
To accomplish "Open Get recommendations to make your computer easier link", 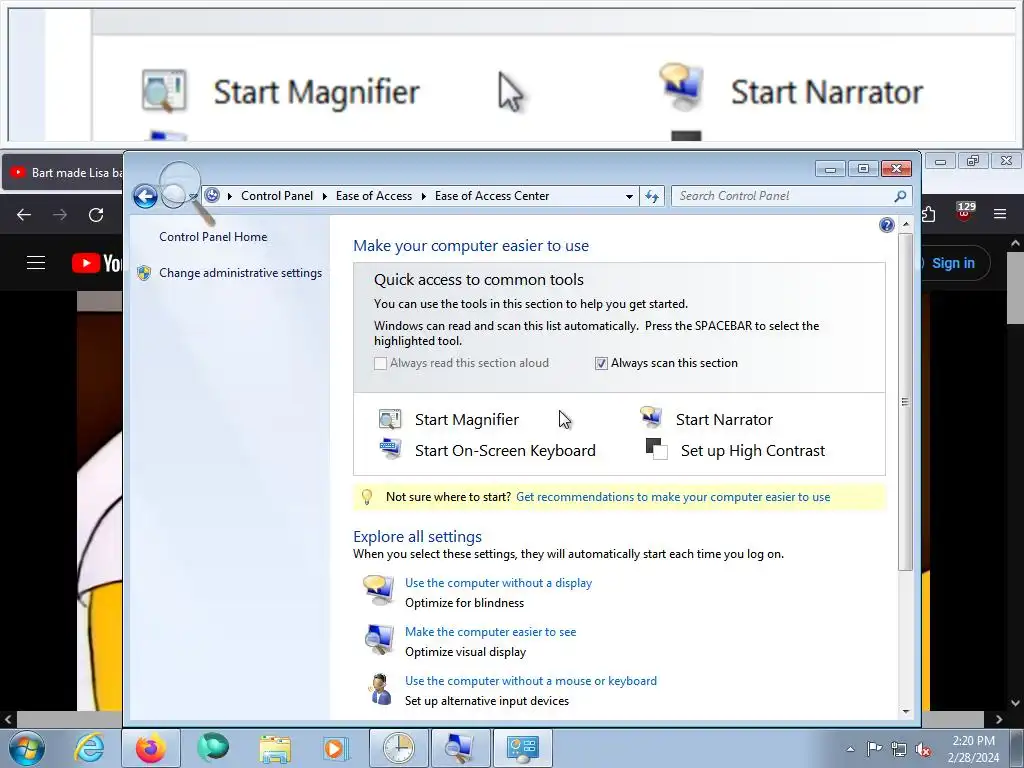I will click(x=673, y=497).
